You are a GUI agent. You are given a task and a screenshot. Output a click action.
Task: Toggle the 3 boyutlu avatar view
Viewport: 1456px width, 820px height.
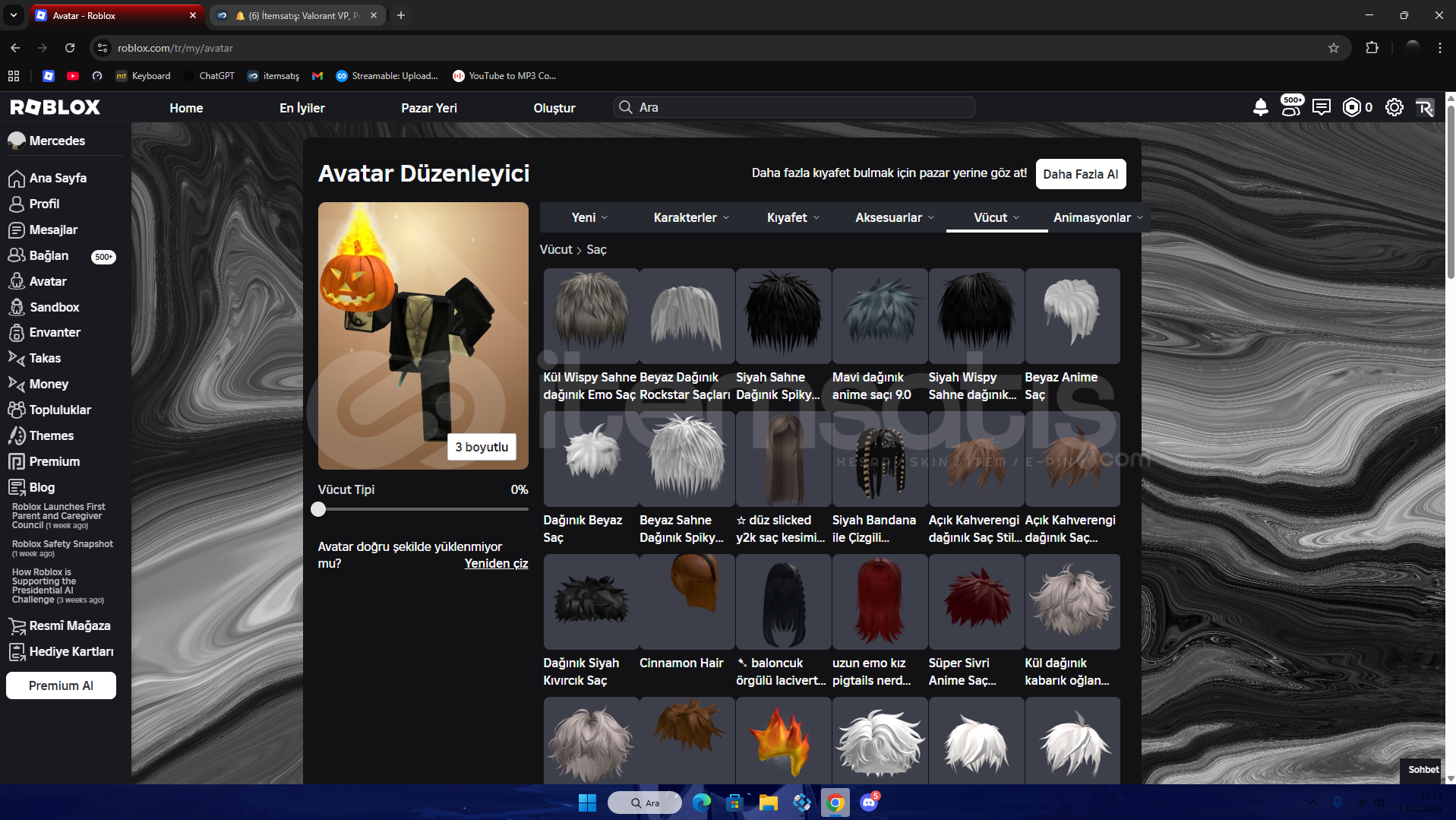[482, 447]
